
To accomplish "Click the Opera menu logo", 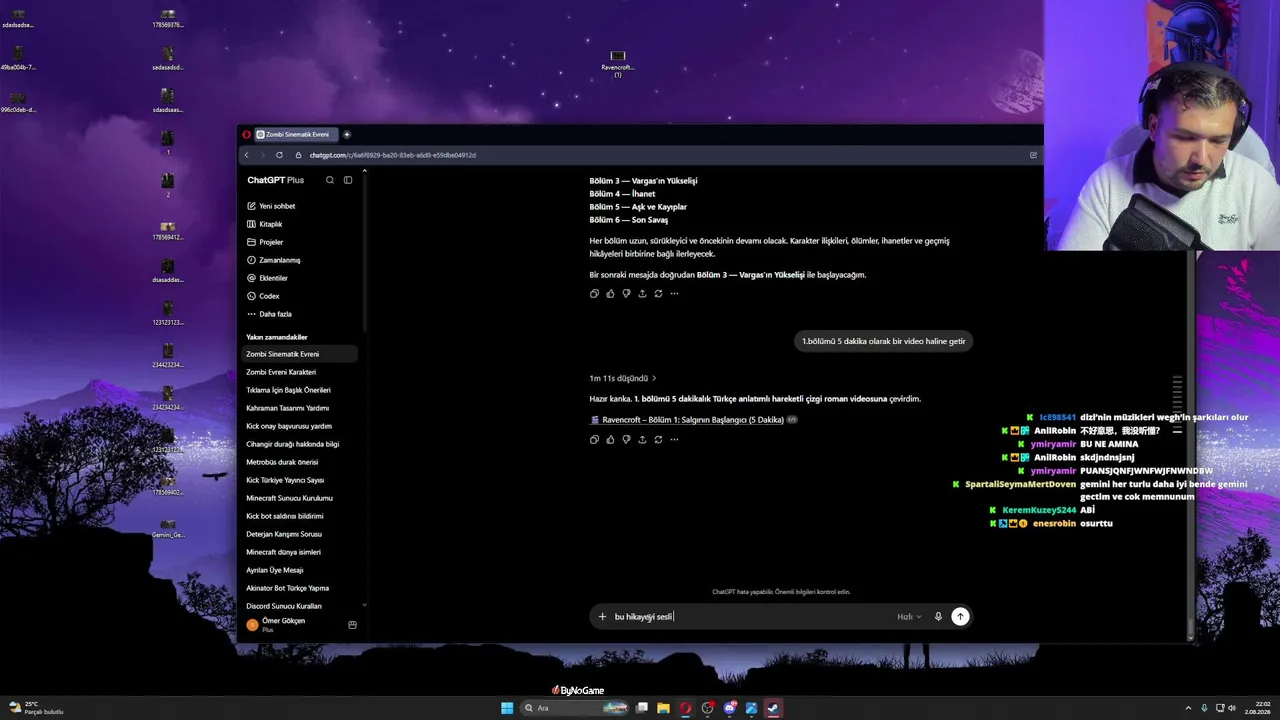I will click(x=246, y=134).
